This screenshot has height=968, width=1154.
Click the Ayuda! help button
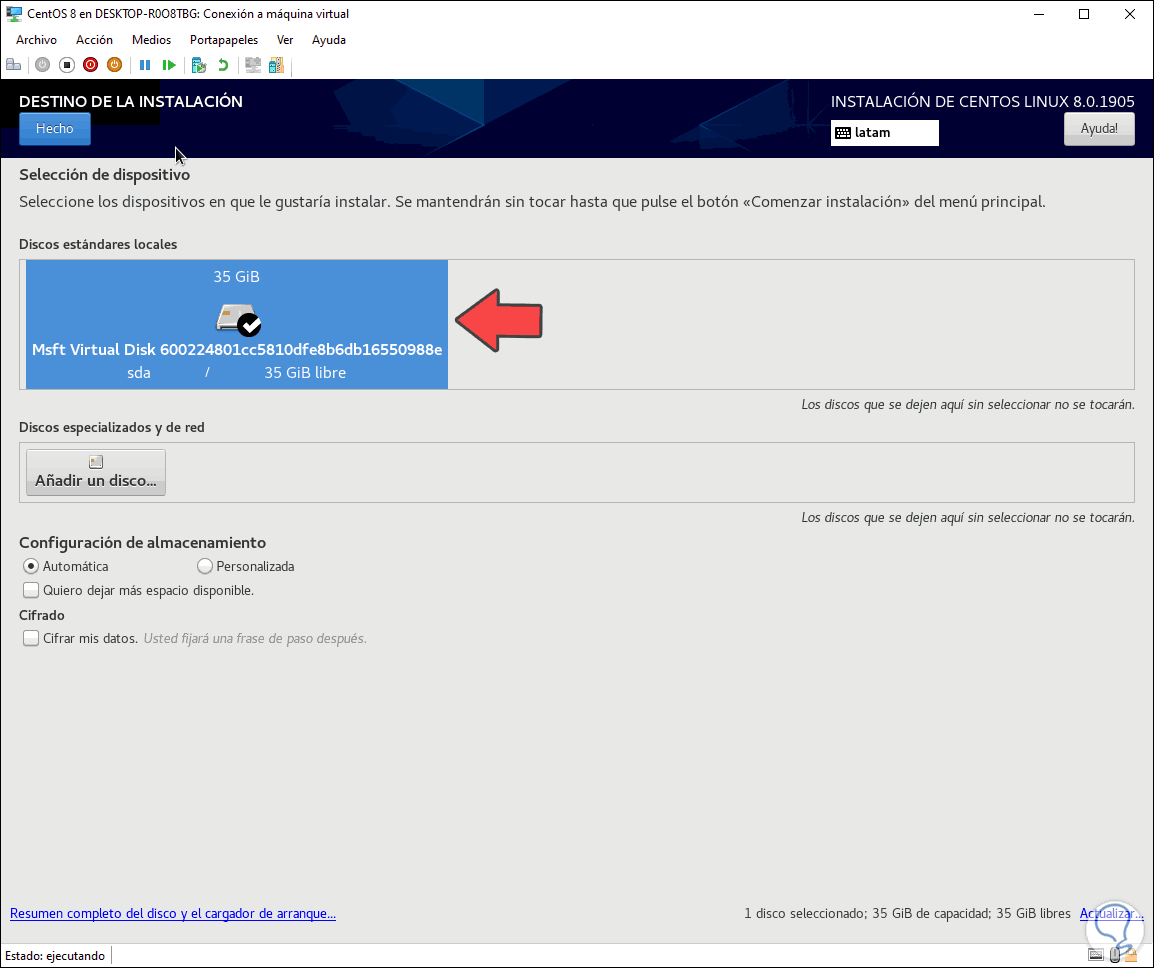(x=1099, y=129)
